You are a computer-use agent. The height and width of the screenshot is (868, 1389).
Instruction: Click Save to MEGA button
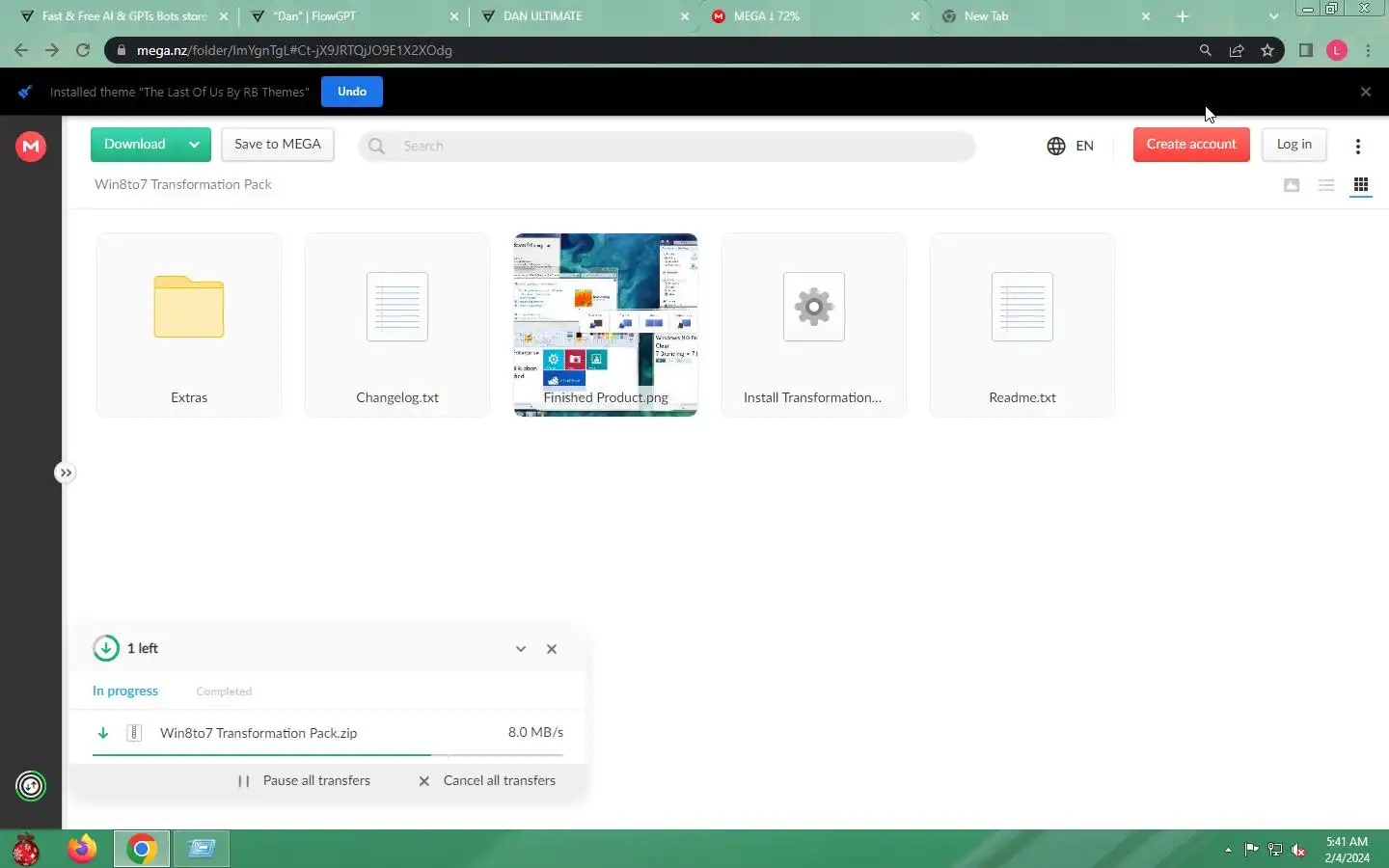coord(278,145)
